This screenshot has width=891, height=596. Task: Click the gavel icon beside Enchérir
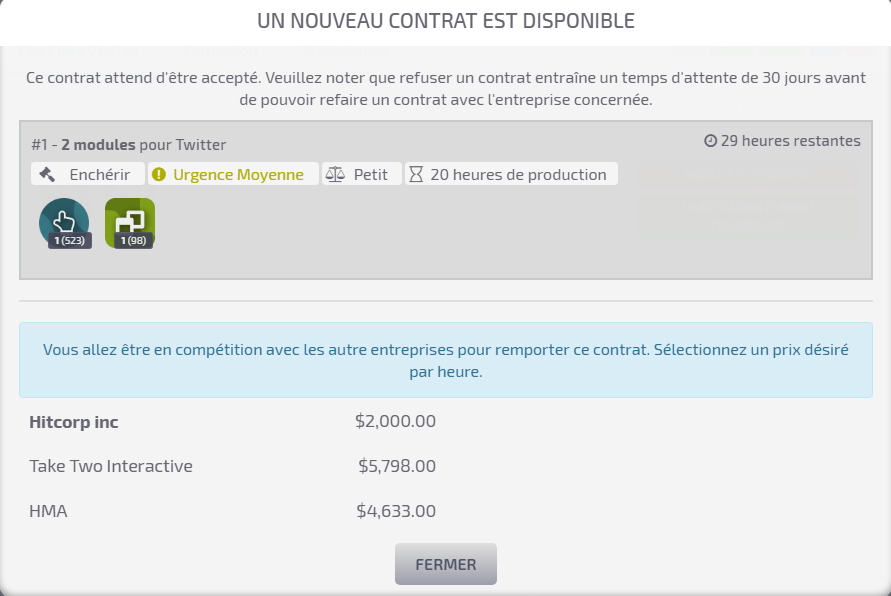(47, 175)
